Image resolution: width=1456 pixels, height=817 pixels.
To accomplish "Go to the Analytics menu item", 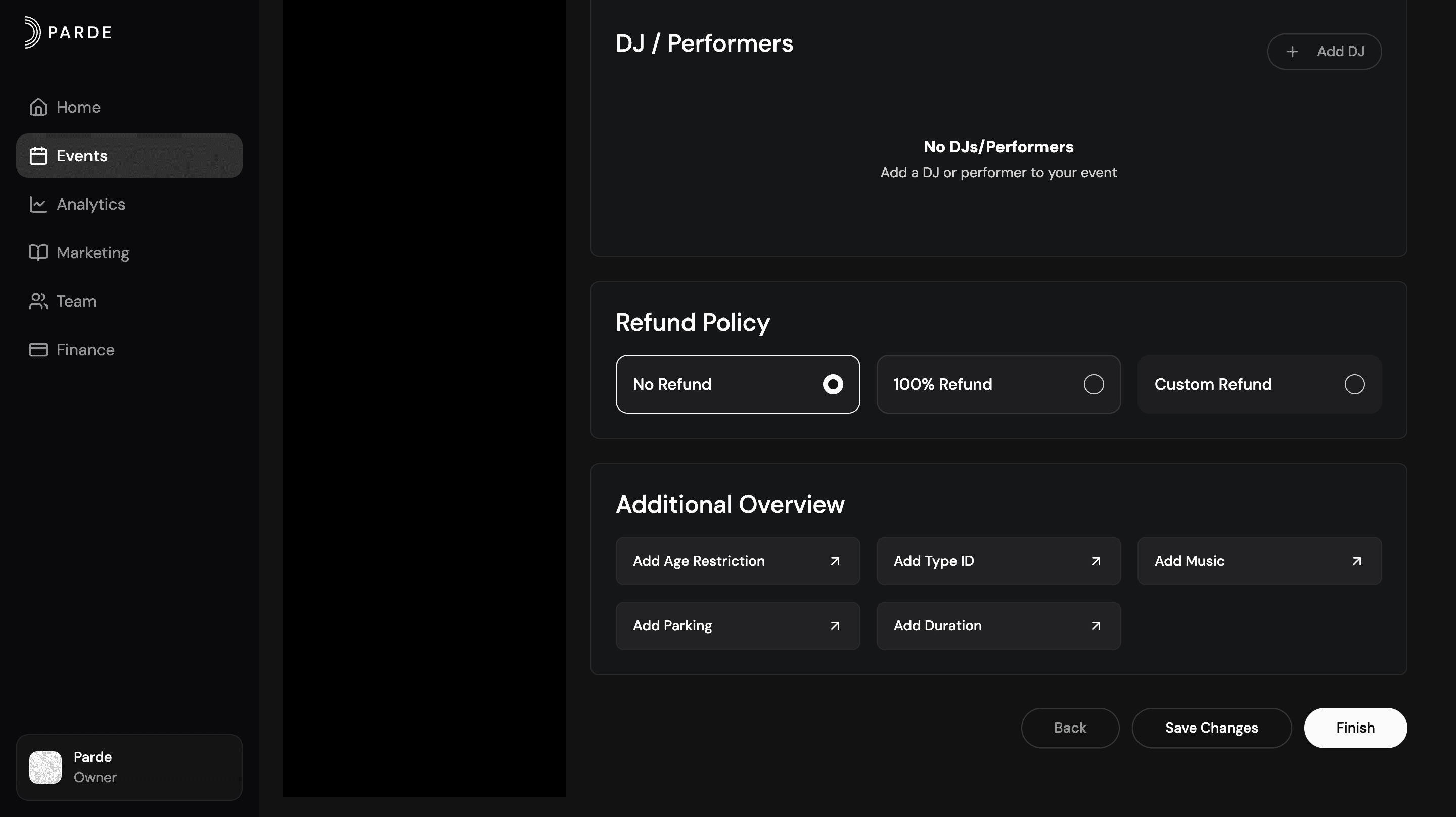I will pyautogui.click(x=90, y=204).
